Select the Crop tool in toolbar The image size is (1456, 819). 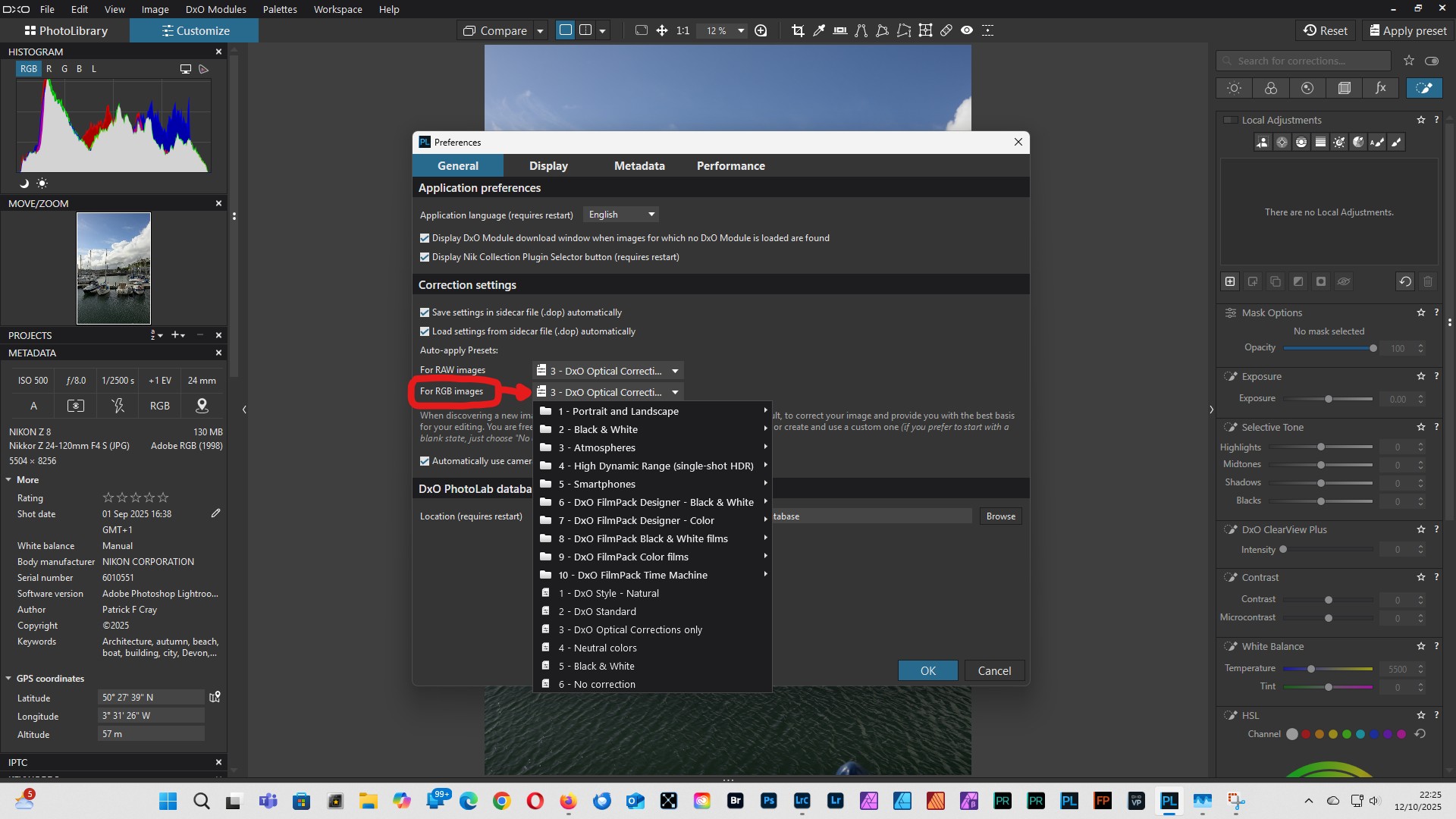point(798,30)
